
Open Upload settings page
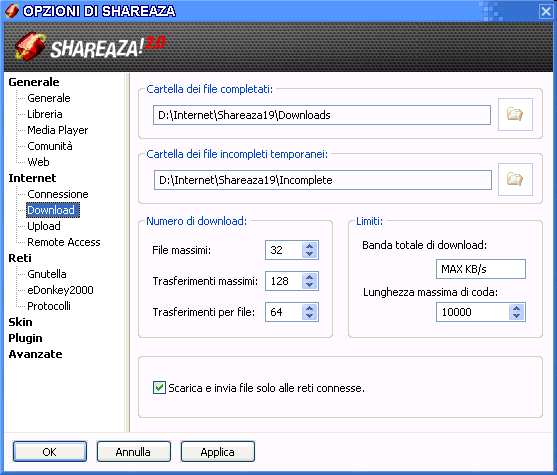[44, 226]
